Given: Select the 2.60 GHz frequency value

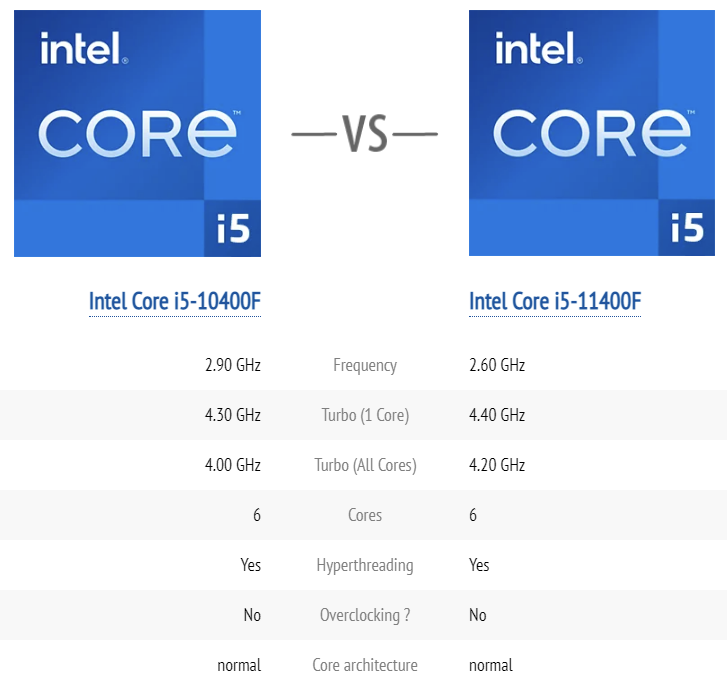Looking at the screenshot, I should click(497, 365).
